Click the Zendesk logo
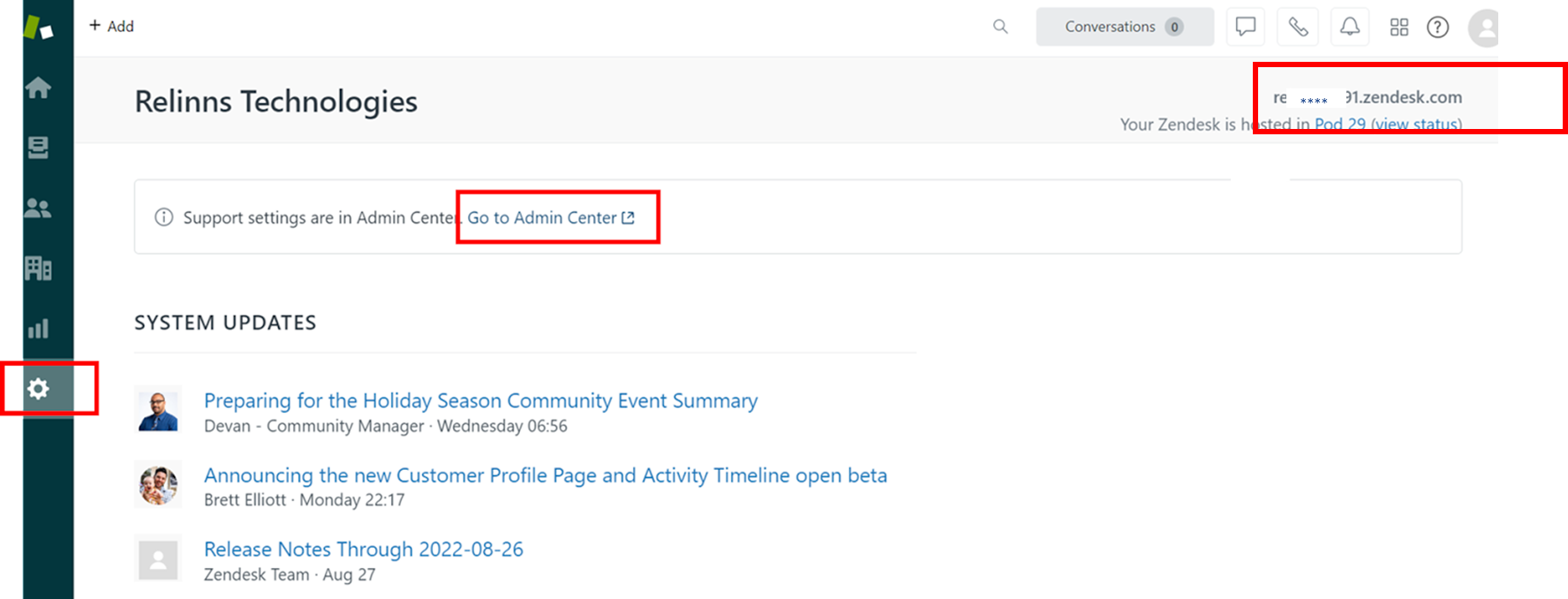Image resolution: width=1568 pixels, height=599 pixels. [38, 27]
